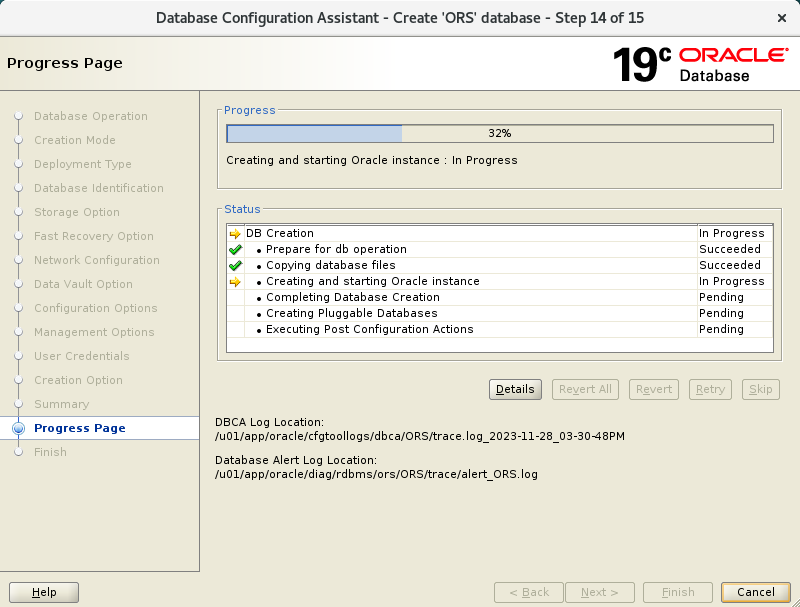Click the Retry button
800x607 pixels.
[710, 389]
